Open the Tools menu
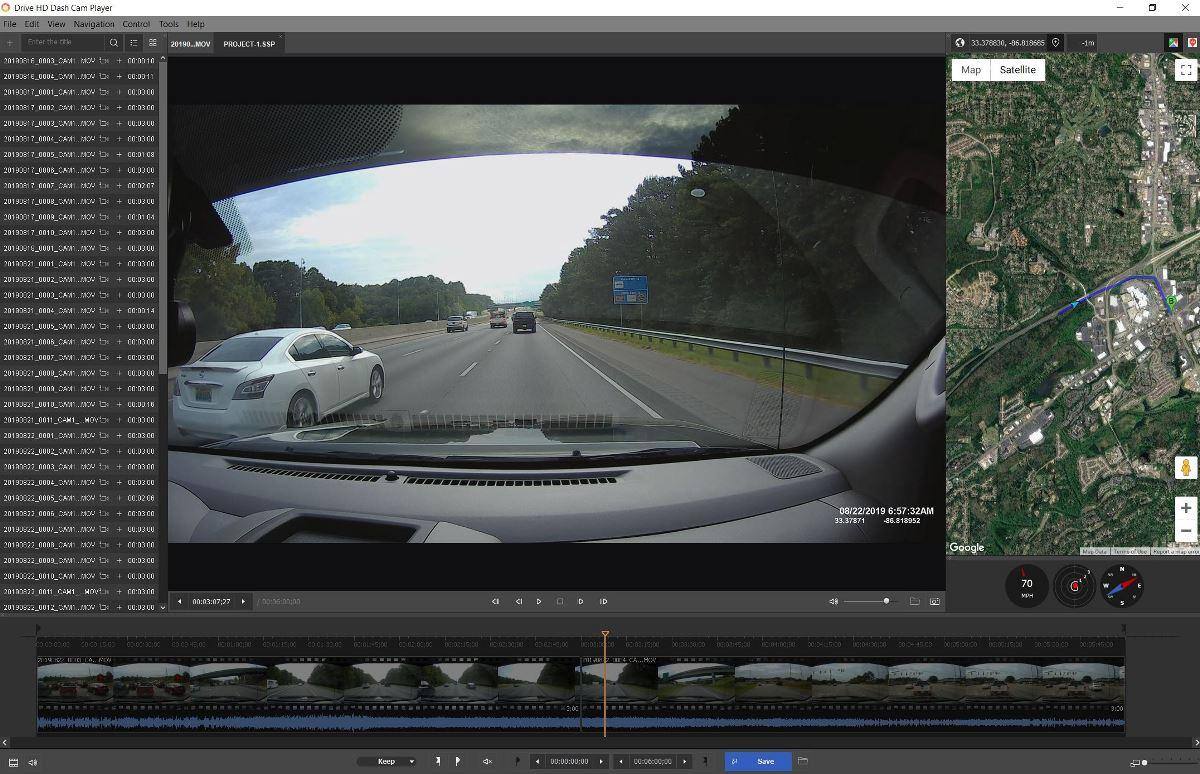The height and width of the screenshot is (774, 1200). pyautogui.click(x=168, y=24)
